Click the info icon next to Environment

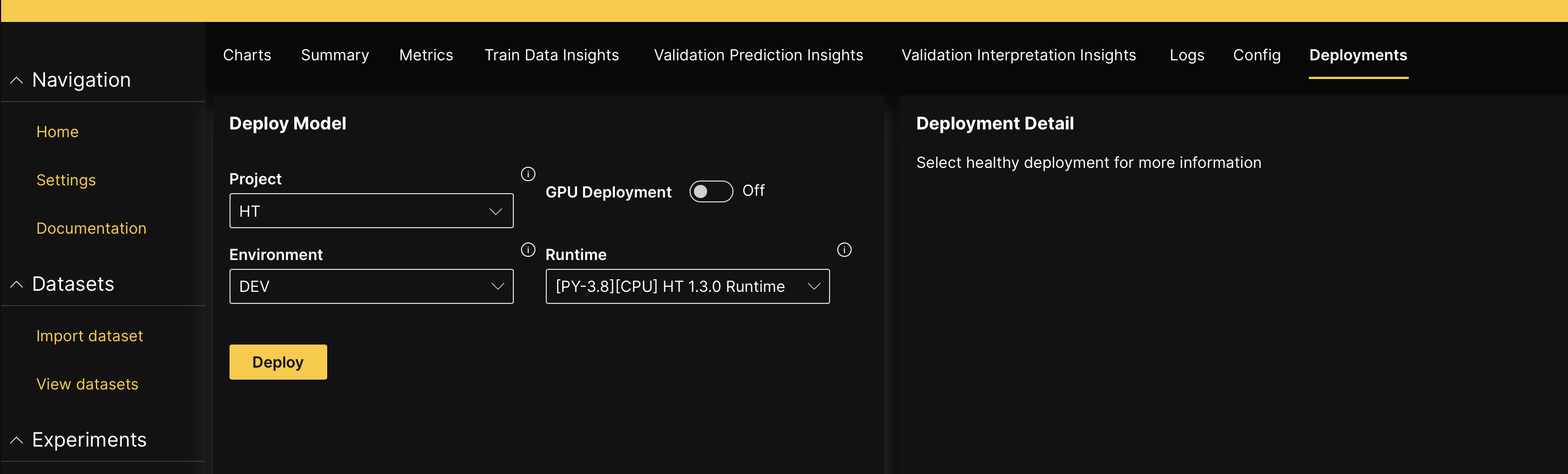click(x=528, y=250)
